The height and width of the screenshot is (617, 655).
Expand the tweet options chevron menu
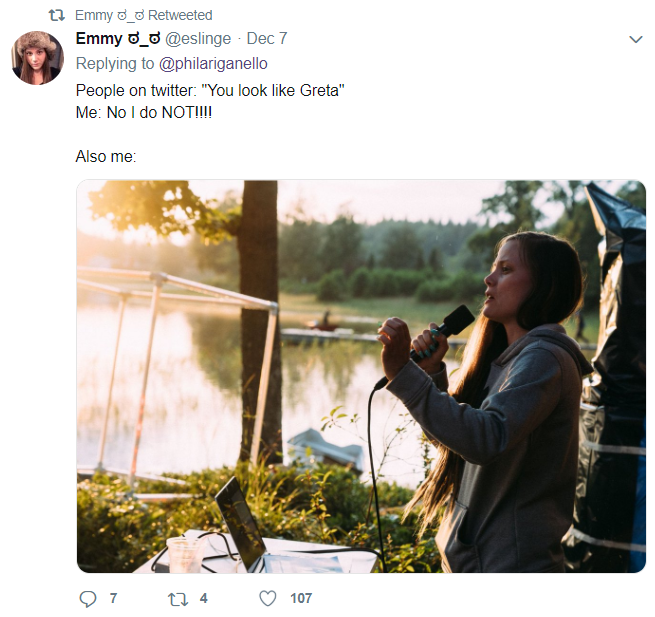click(636, 39)
